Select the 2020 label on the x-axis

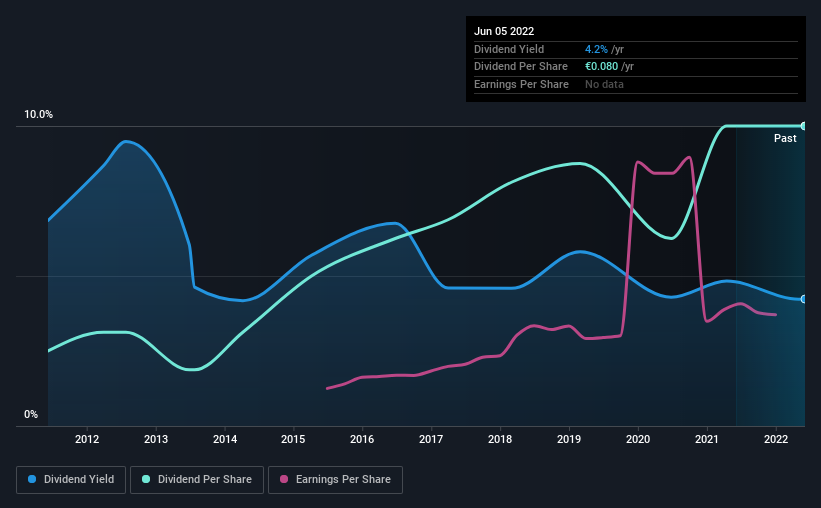[638, 439]
